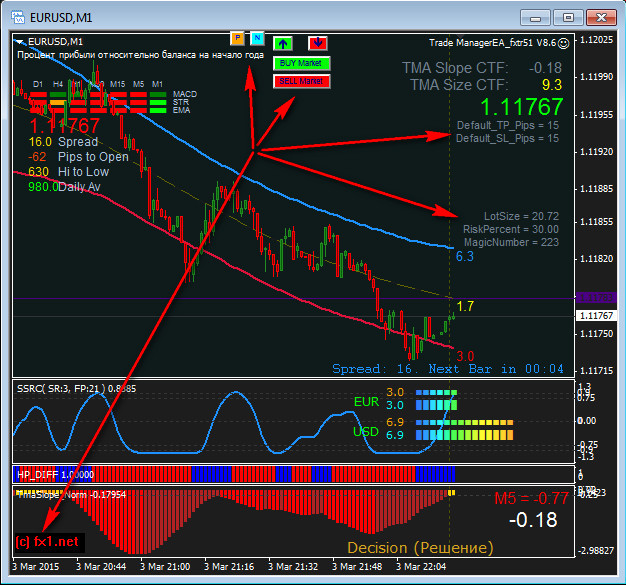
Task: Click the TmaSlope_Norm -0.17954 label
Action: click(x=72, y=495)
